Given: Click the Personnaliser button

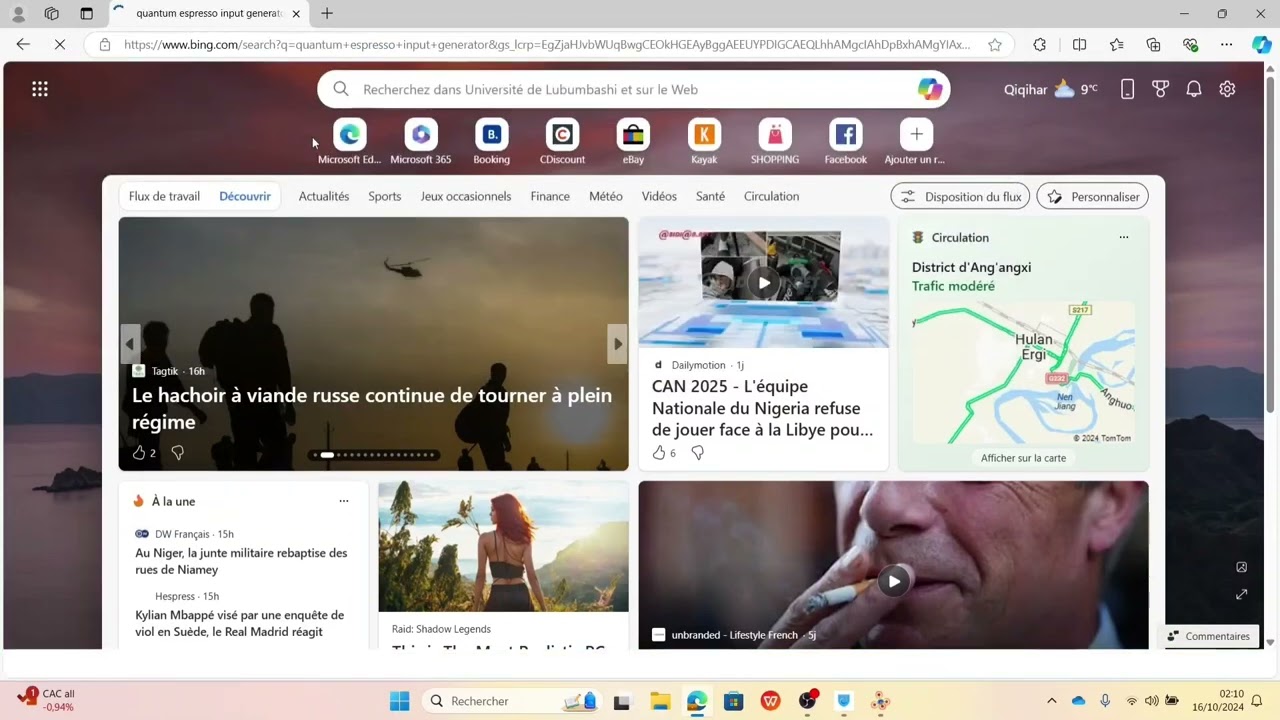Looking at the screenshot, I should [1092, 196].
